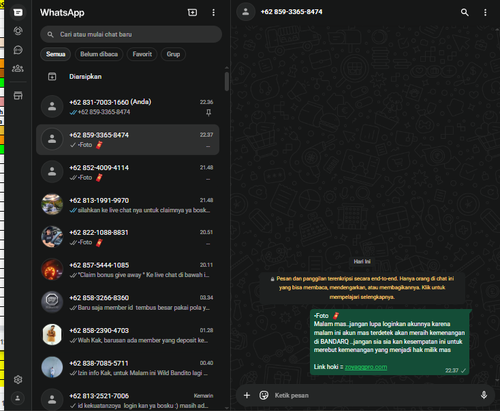Open the Diarsipkan archived chats
500x411 pixels.
pyautogui.click(x=128, y=77)
